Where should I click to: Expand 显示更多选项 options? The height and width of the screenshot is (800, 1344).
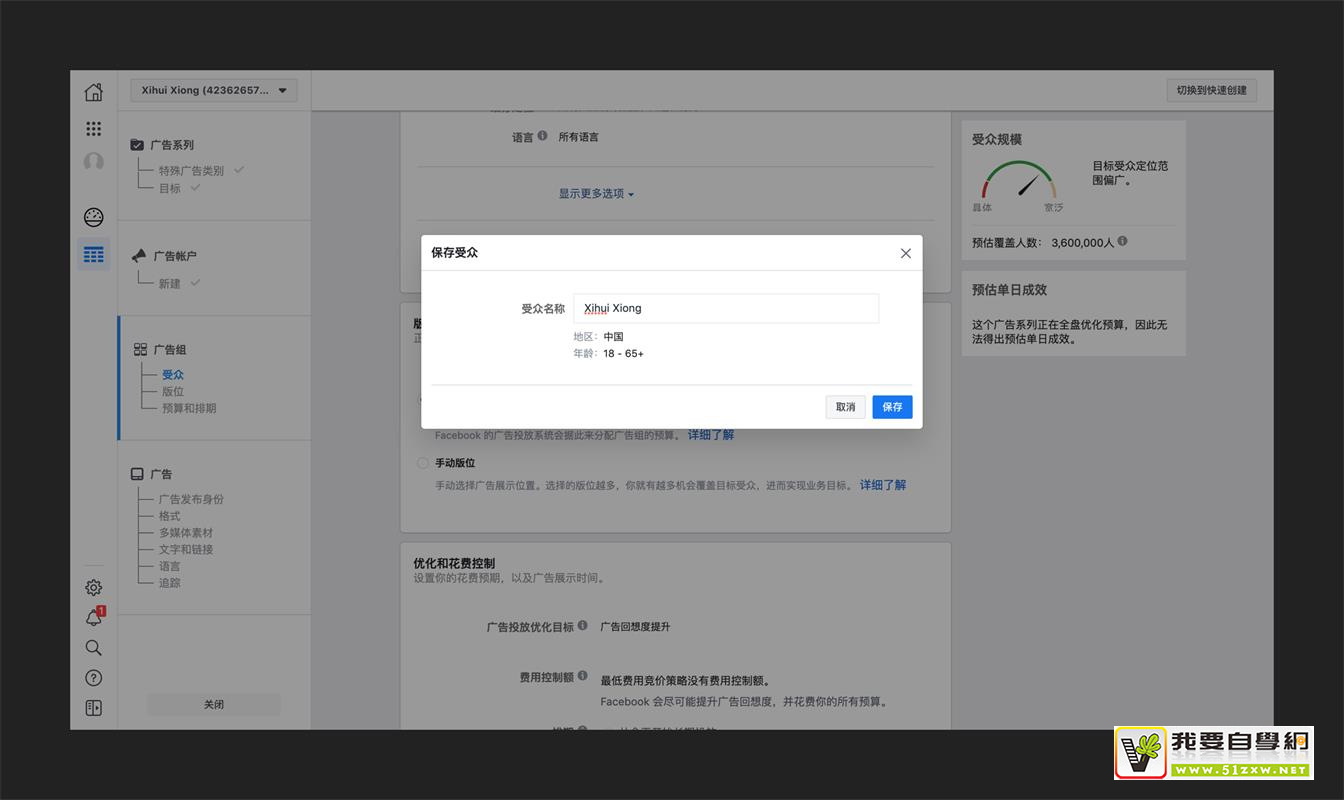point(596,194)
